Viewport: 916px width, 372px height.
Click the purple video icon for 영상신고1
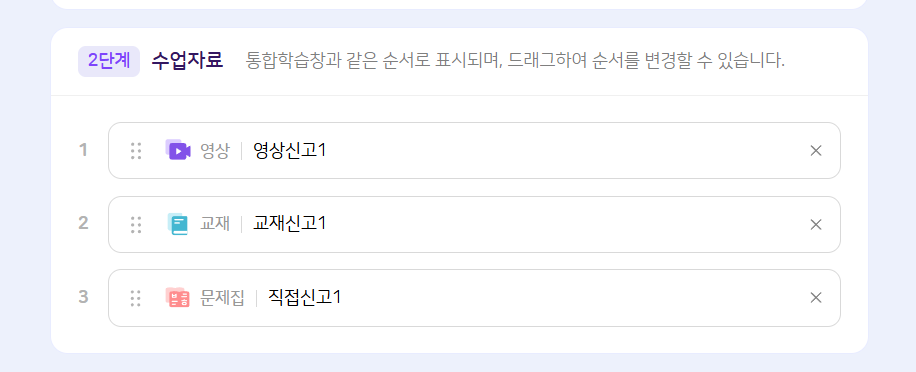(x=178, y=150)
